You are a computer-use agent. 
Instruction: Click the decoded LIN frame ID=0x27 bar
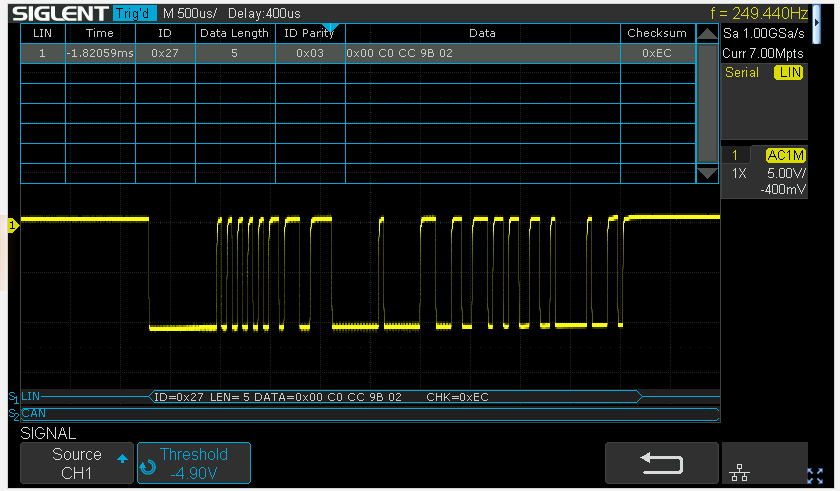coord(395,397)
